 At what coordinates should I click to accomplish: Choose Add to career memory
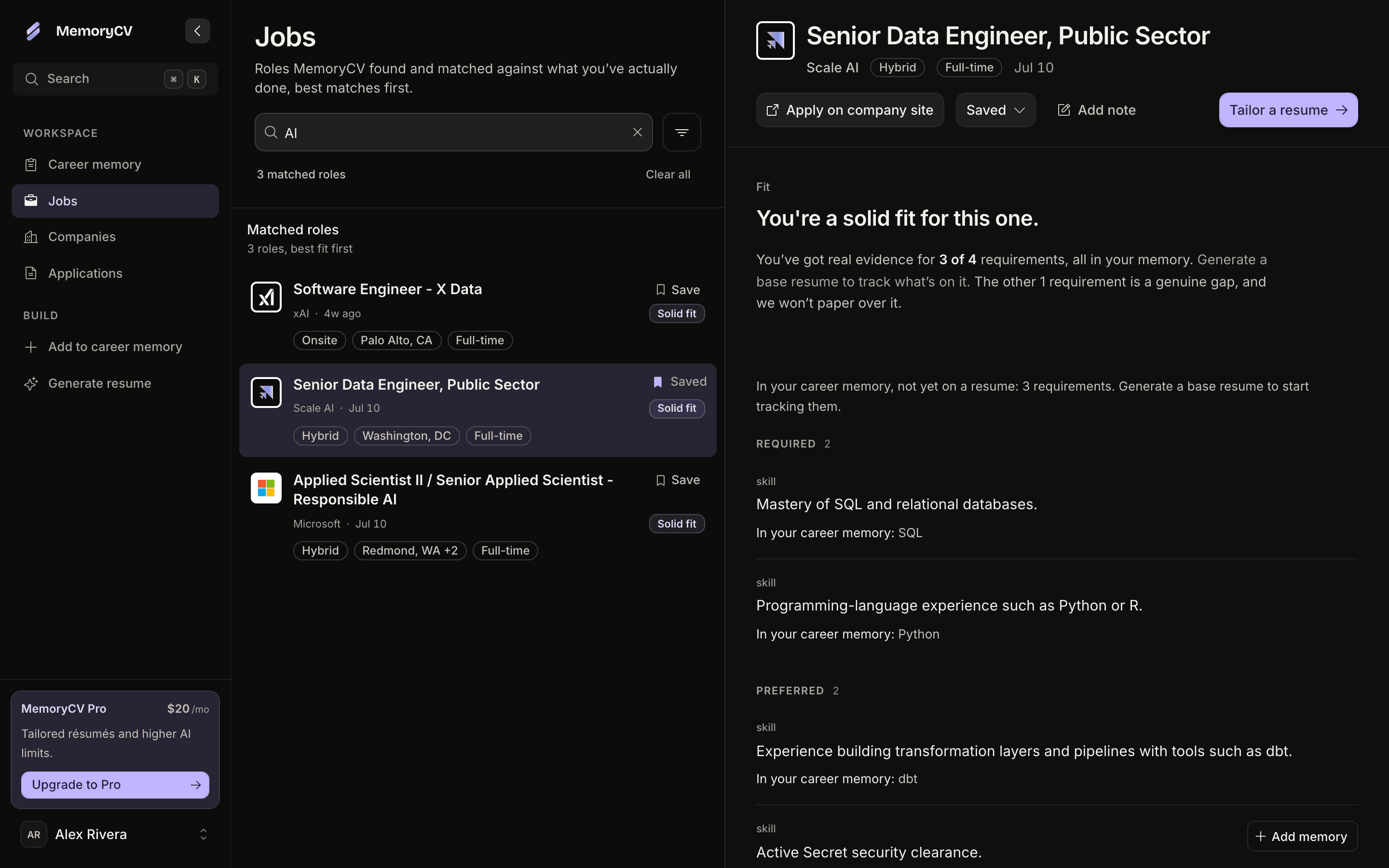(115, 347)
